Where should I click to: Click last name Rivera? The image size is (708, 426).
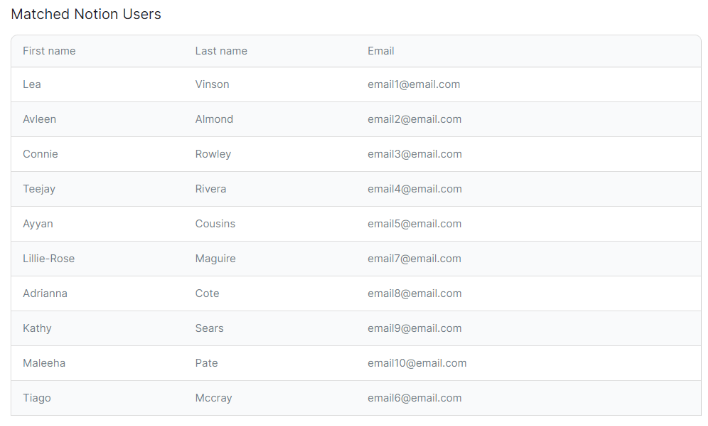click(x=210, y=189)
